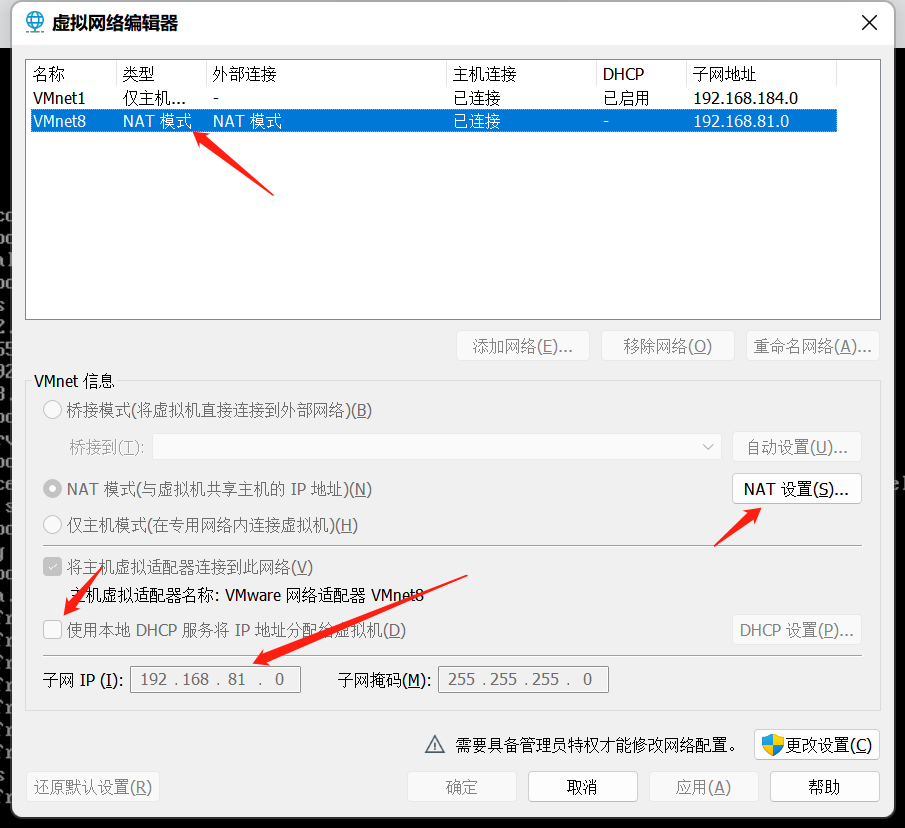Open NAT 设置(S) dialog
Viewport: 905px width, 828px height.
point(796,489)
